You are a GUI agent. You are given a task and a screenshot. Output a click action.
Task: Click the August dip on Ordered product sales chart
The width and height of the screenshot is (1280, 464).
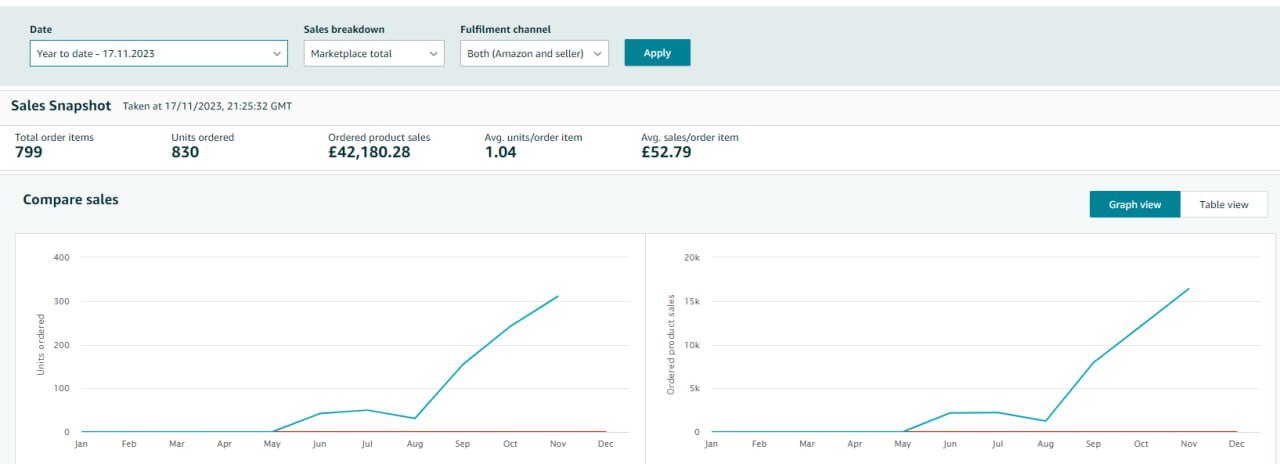tap(1045, 421)
